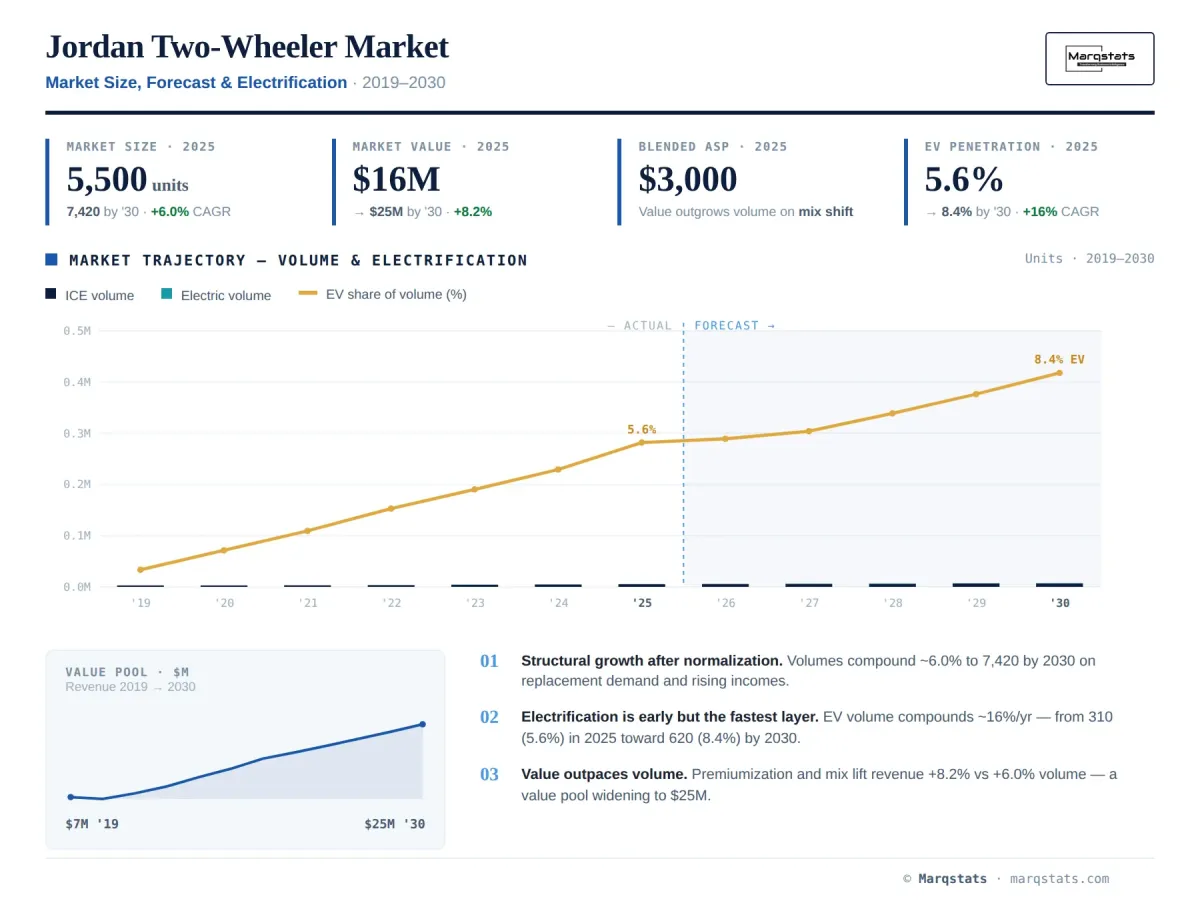Image resolution: width=1200 pixels, height=911 pixels.
Task: Click the 0.3M y-axis label
Action: (x=77, y=434)
